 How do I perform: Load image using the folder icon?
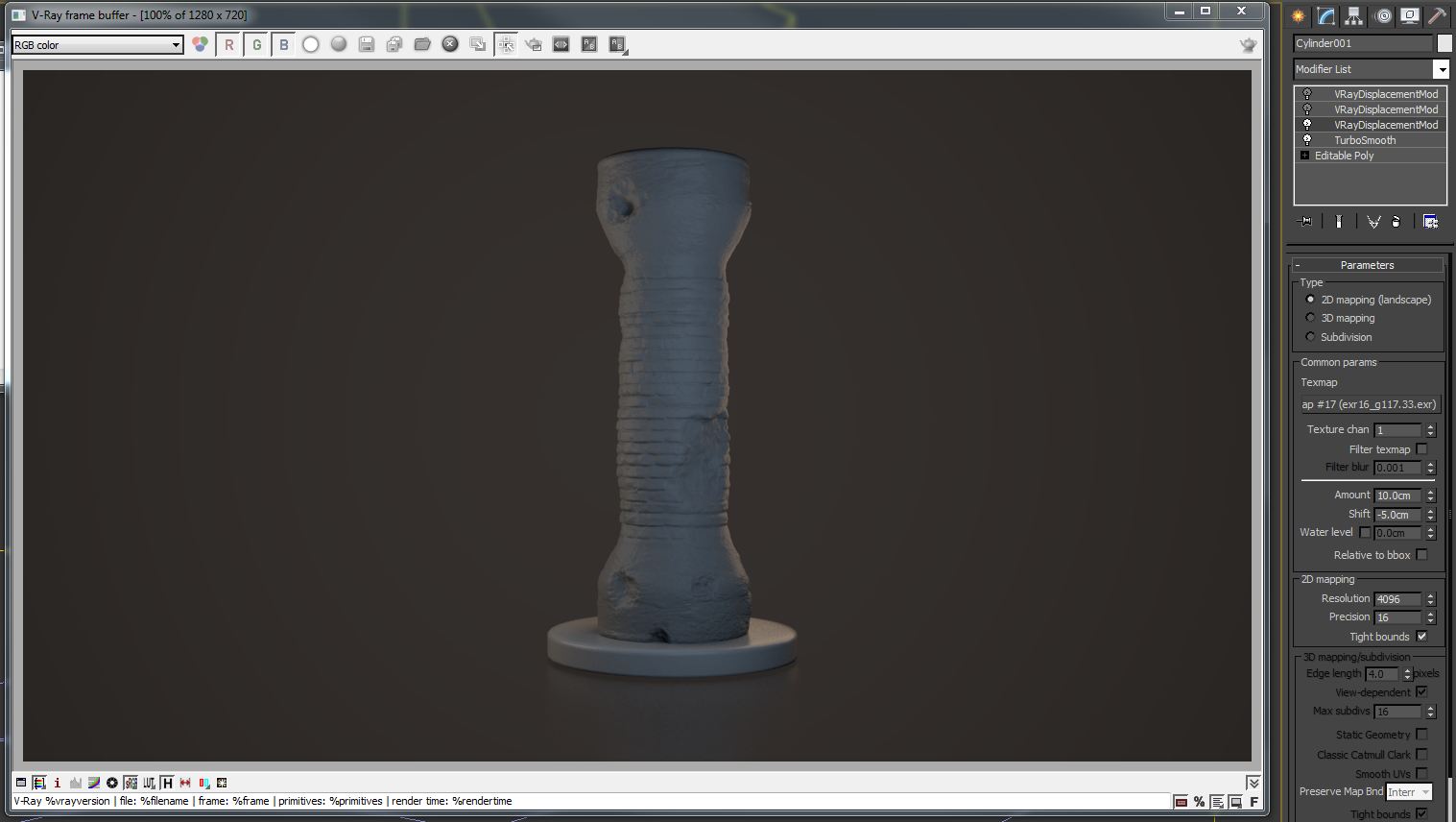tap(421, 44)
